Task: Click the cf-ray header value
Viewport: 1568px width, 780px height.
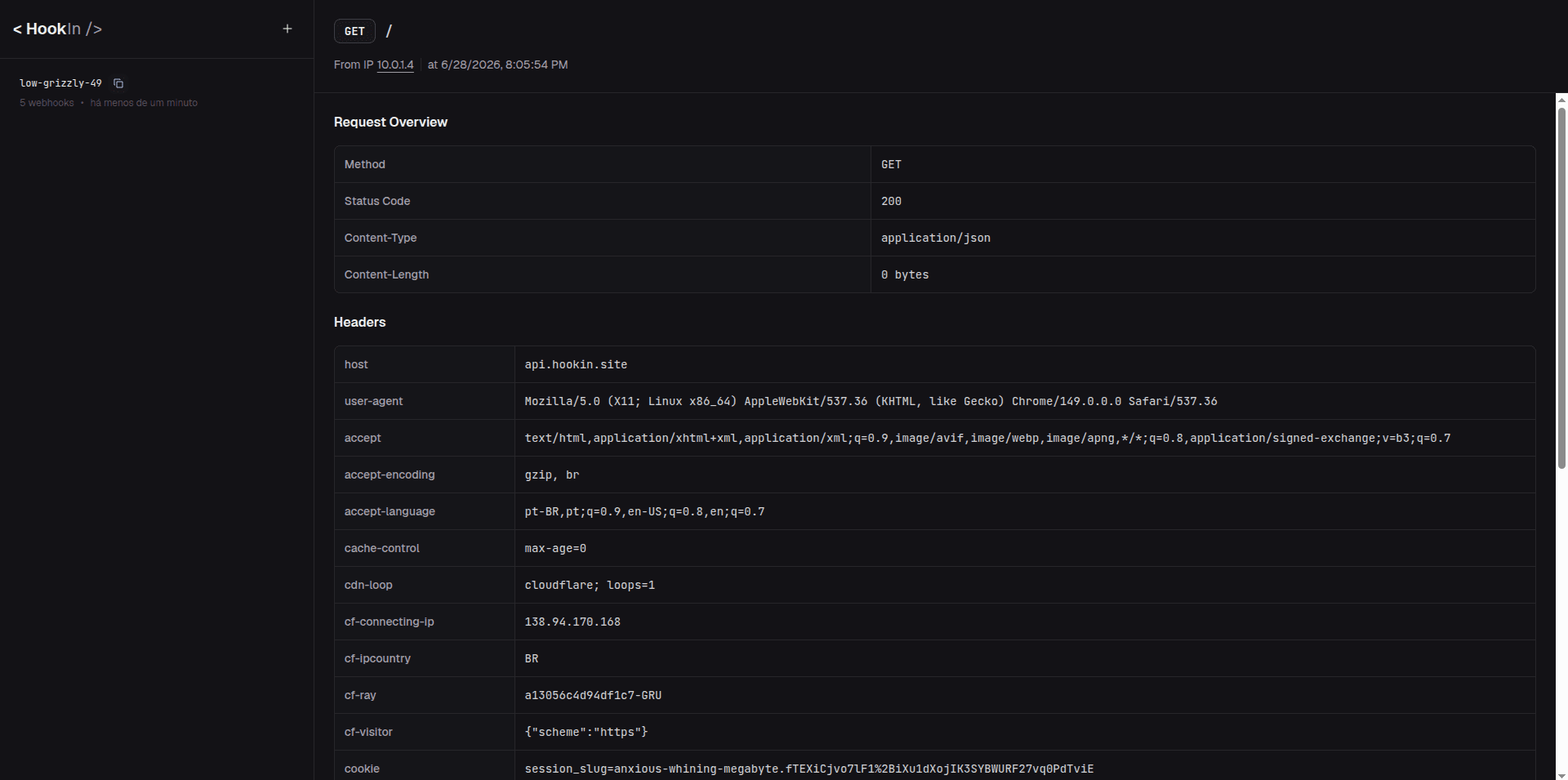Action: click(x=593, y=695)
